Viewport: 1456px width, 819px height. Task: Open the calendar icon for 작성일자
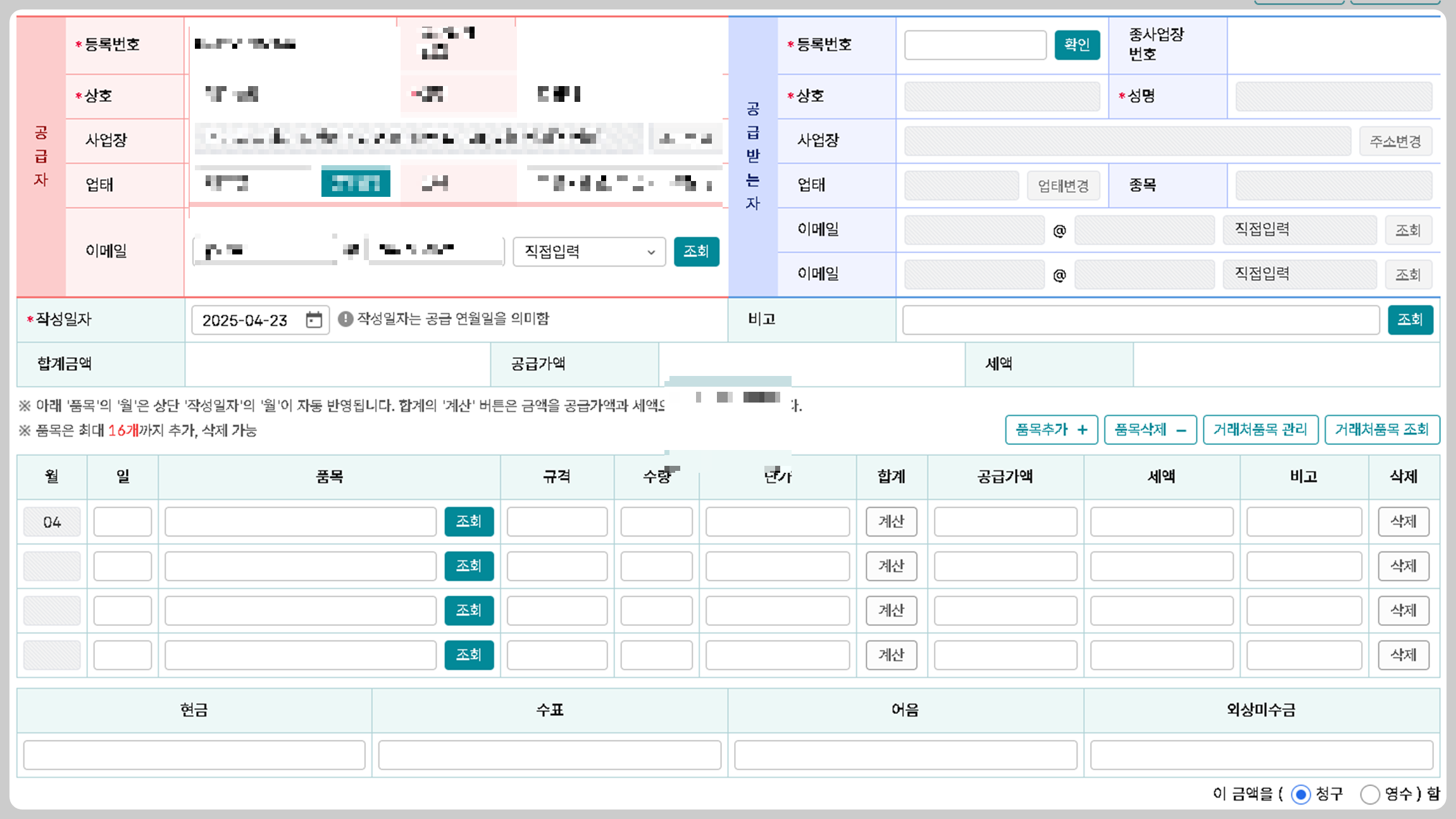(314, 320)
